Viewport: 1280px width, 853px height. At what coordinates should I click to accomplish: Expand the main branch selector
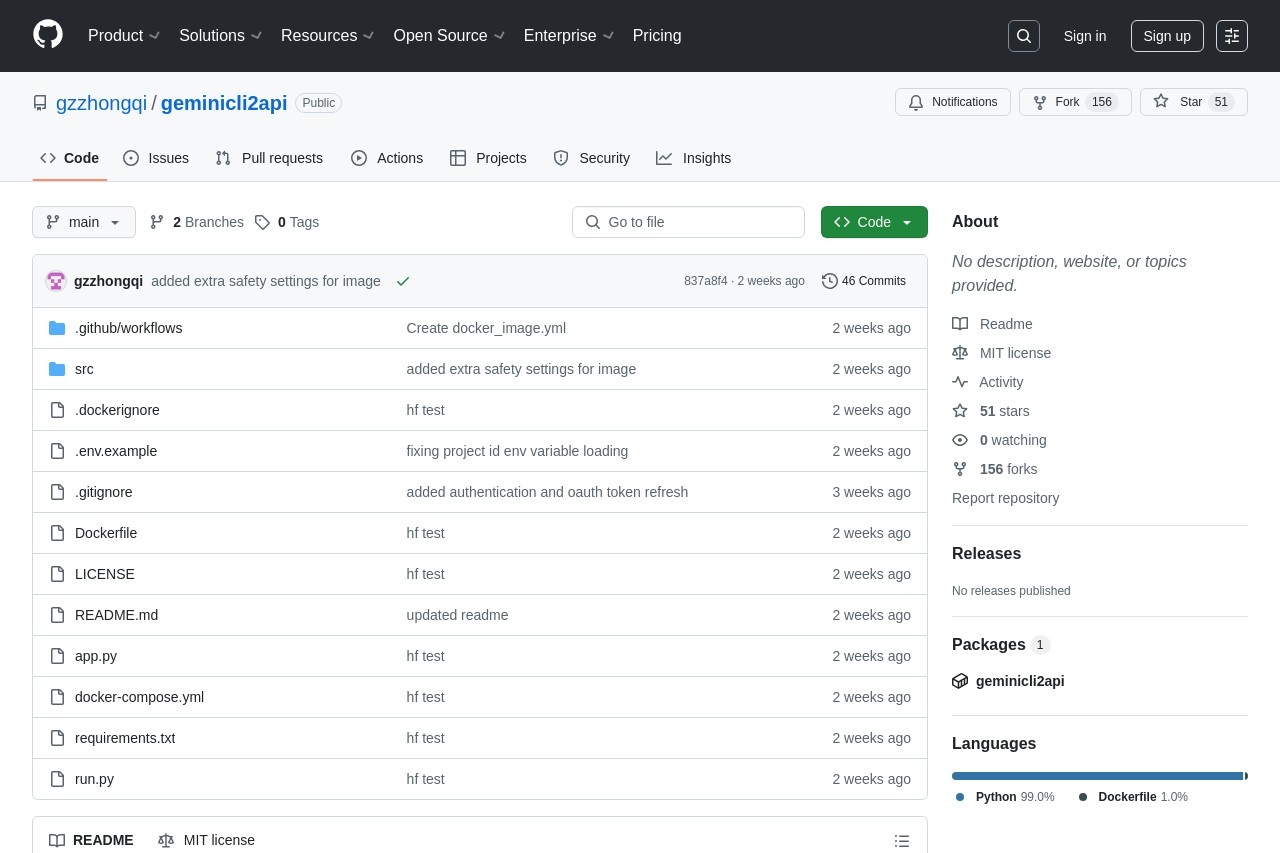point(84,222)
